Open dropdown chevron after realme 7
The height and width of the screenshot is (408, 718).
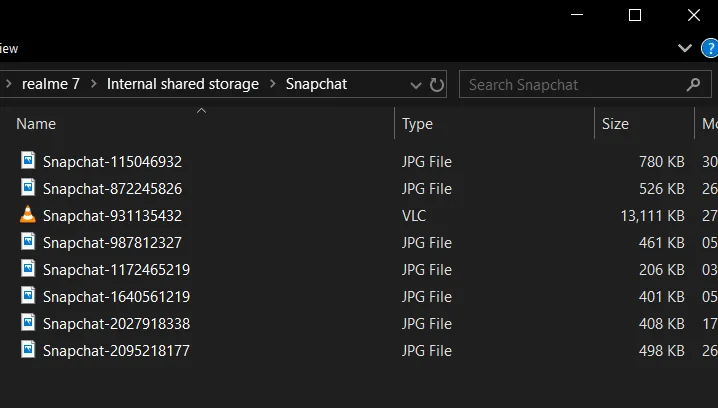(x=94, y=84)
